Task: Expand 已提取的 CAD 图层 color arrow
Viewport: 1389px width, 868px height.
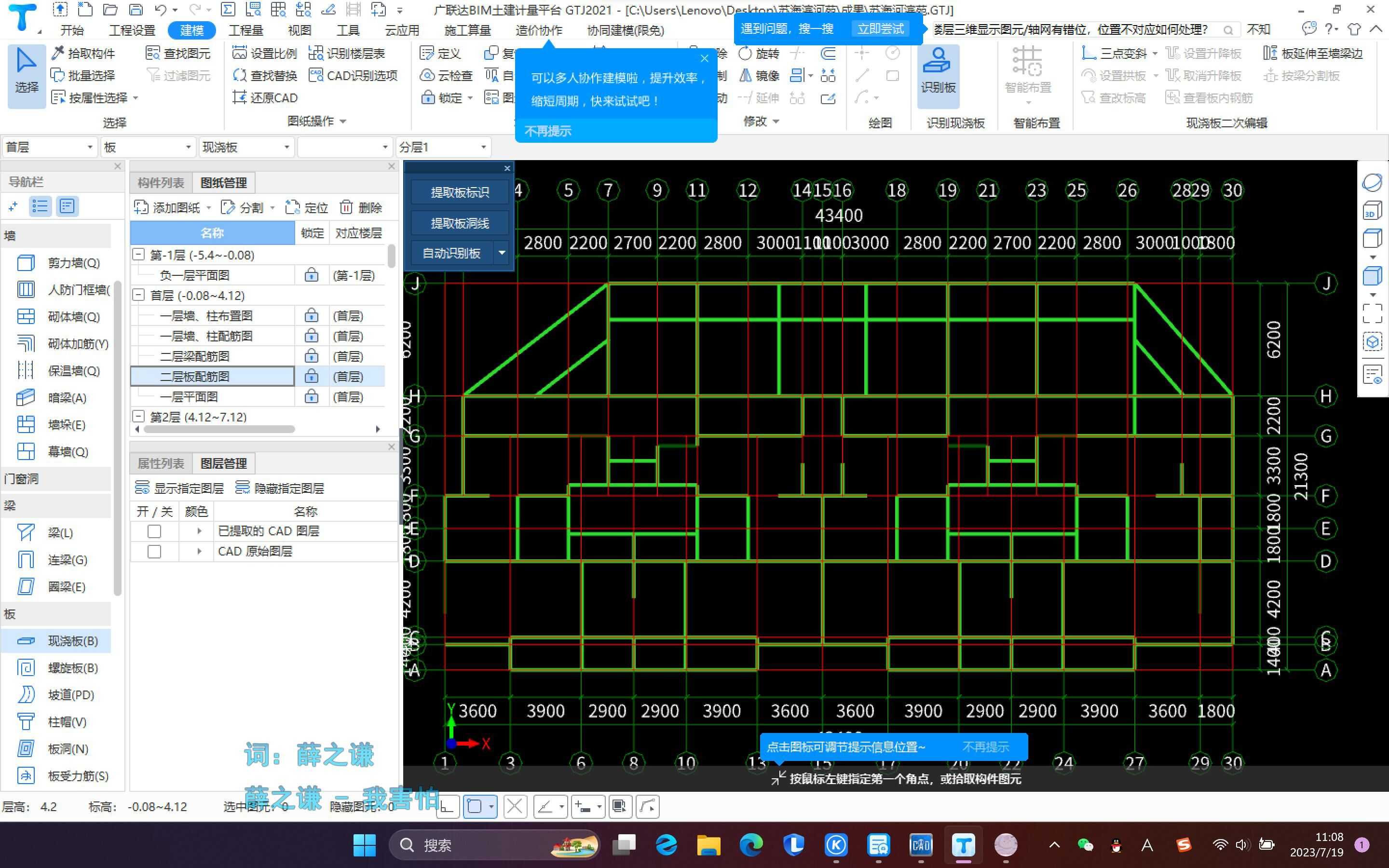Action: point(199,531)
